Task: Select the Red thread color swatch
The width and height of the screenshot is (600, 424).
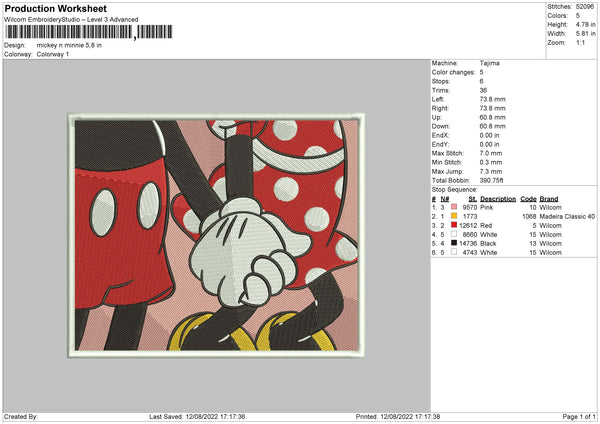Action: pos(454,225)
